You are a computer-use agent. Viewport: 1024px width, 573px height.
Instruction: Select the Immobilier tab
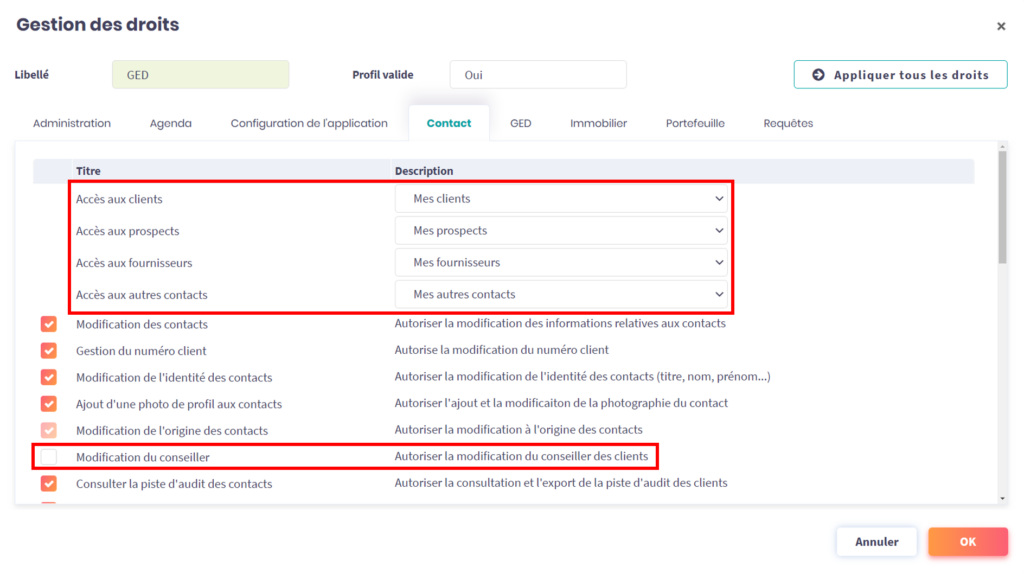point(598,124)
